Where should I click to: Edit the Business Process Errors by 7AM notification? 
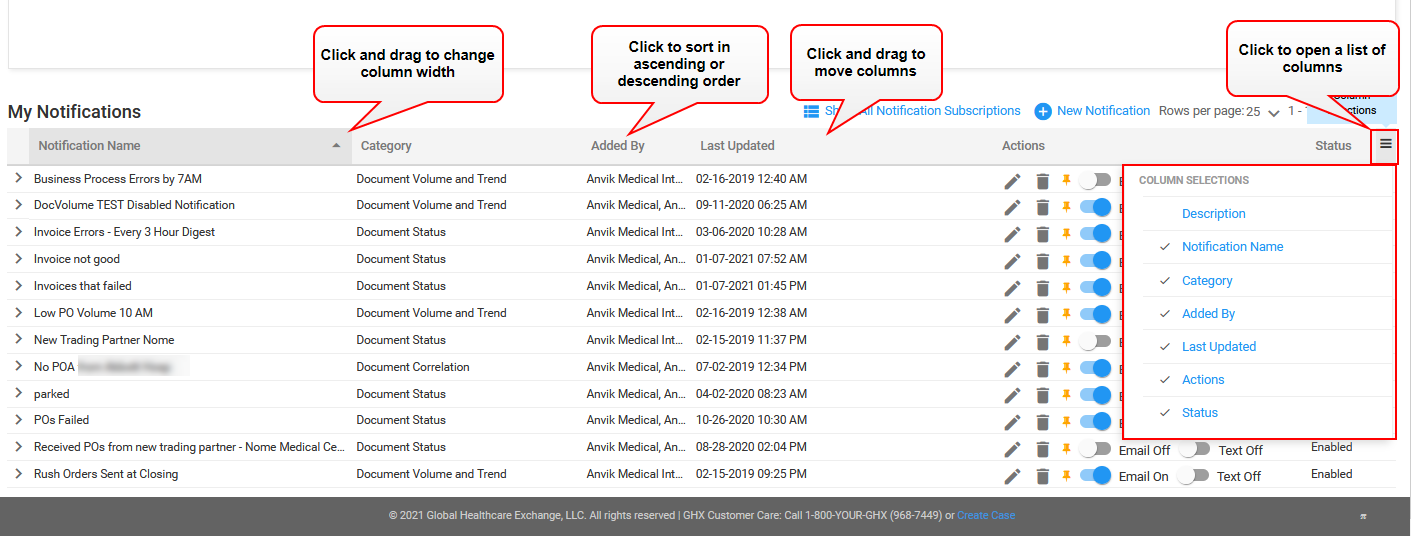[x=1012, y=180]
